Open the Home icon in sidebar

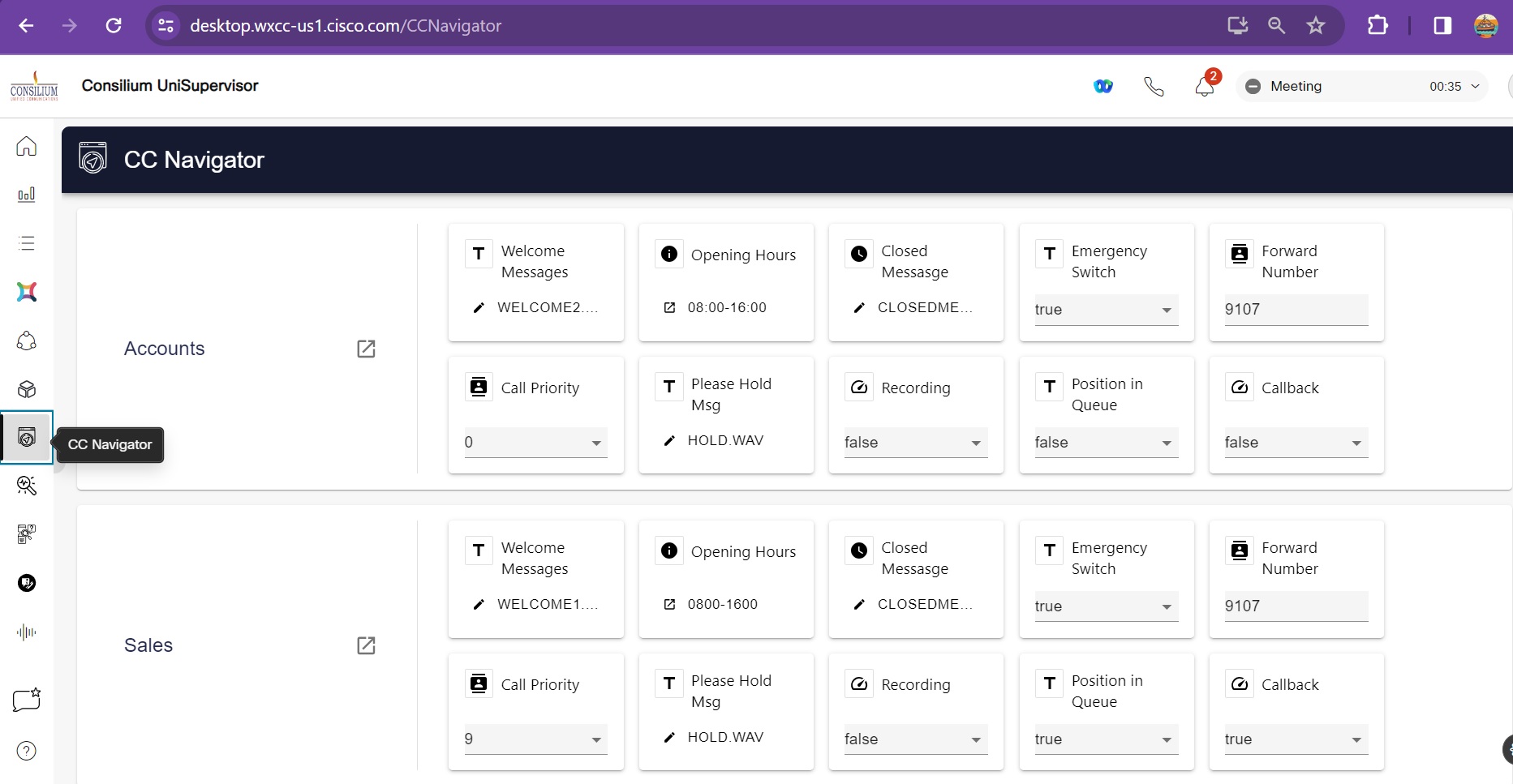point(27,146)
